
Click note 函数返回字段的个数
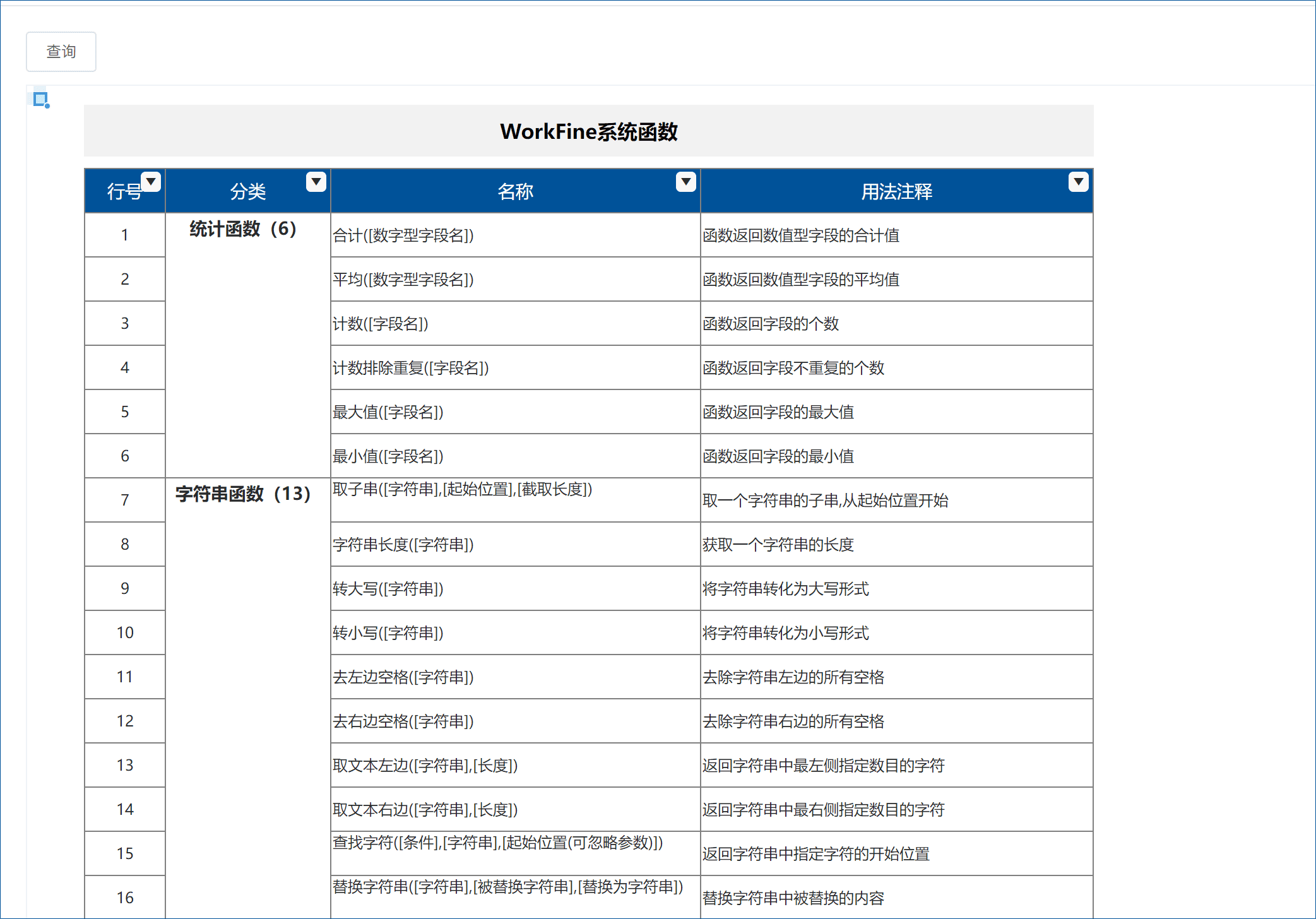coord(897,324)
